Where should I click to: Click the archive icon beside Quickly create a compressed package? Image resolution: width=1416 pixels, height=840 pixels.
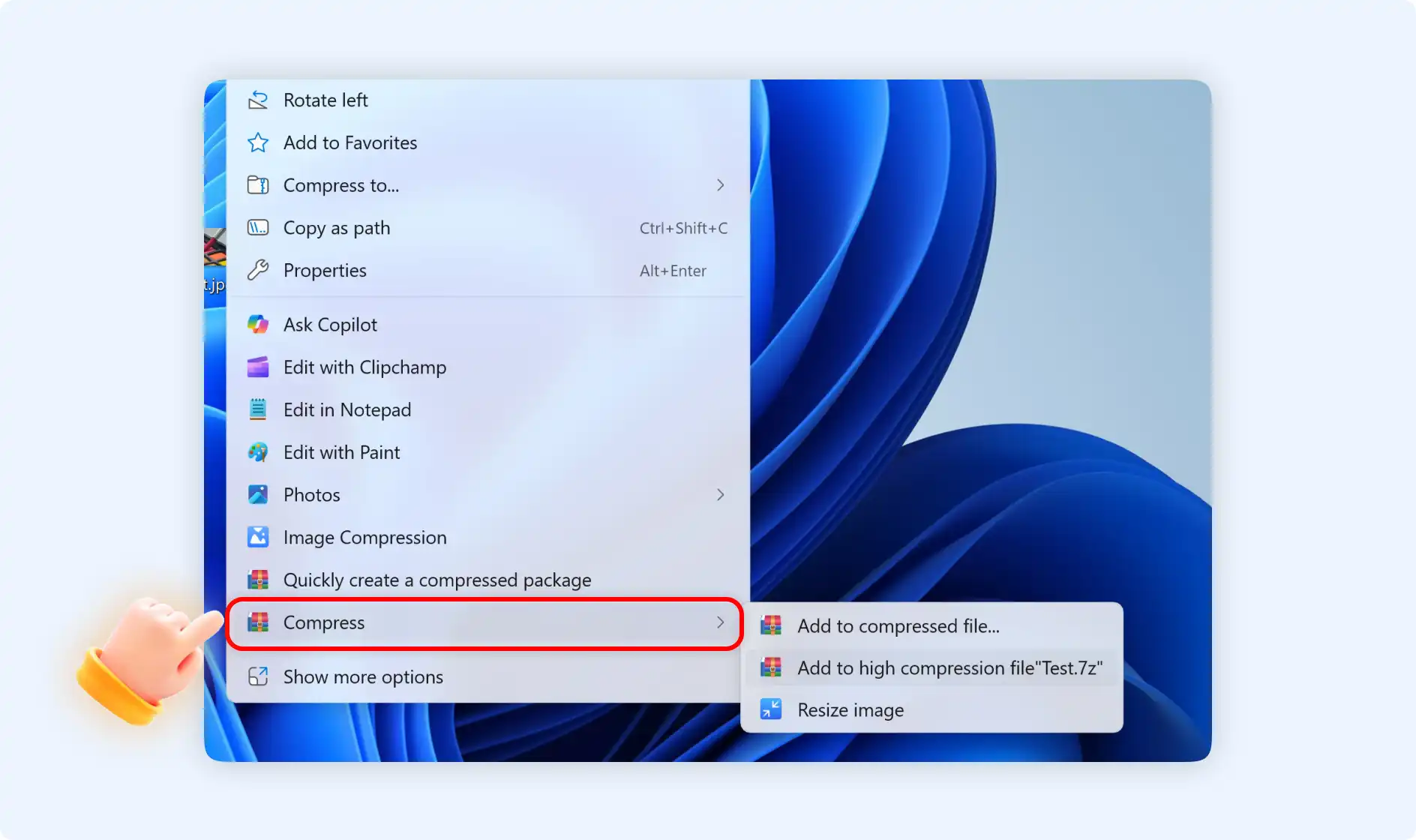tap(258, 580)
